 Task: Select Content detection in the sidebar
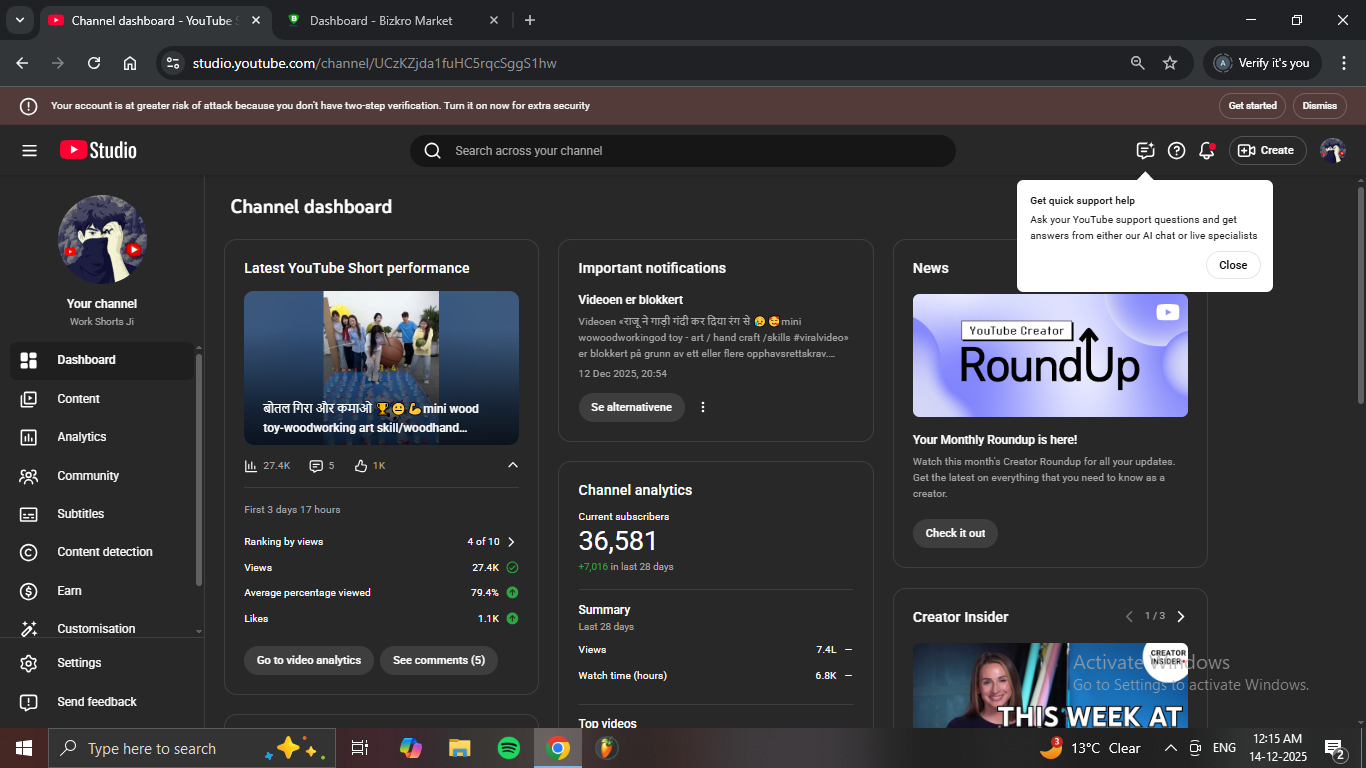click(104, 552)
